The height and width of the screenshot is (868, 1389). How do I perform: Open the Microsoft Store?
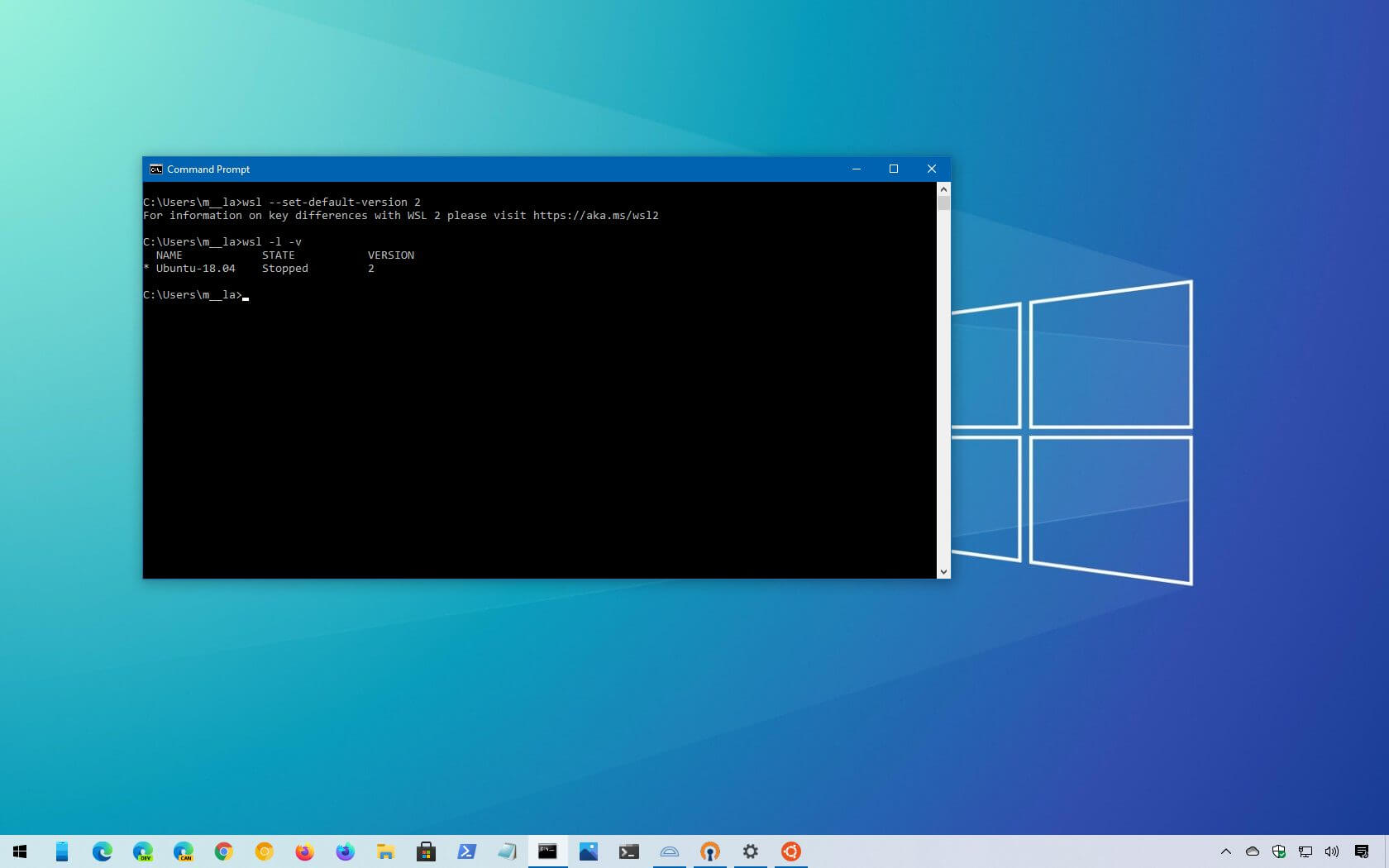coord(426,851)
